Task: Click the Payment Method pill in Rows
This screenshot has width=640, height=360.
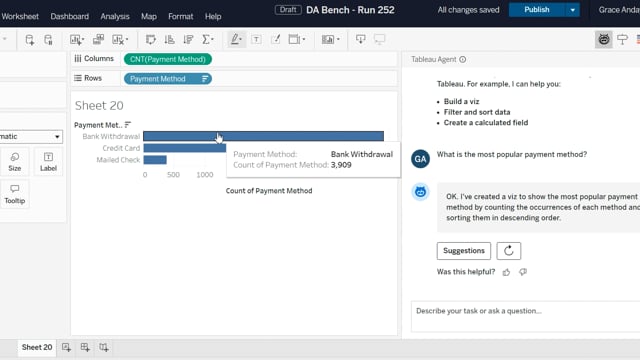Action: pyautogui.click(x=168, y=79)
